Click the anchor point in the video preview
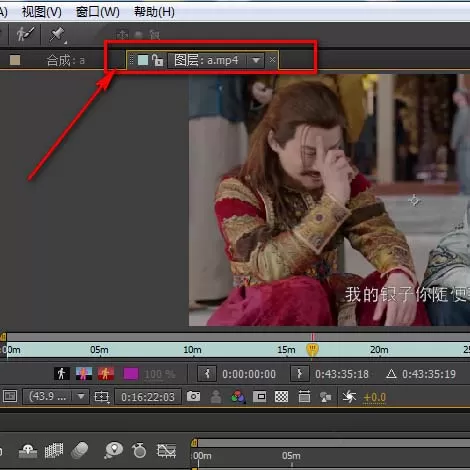This screenshot has height=470, width=470. [414, 200]
